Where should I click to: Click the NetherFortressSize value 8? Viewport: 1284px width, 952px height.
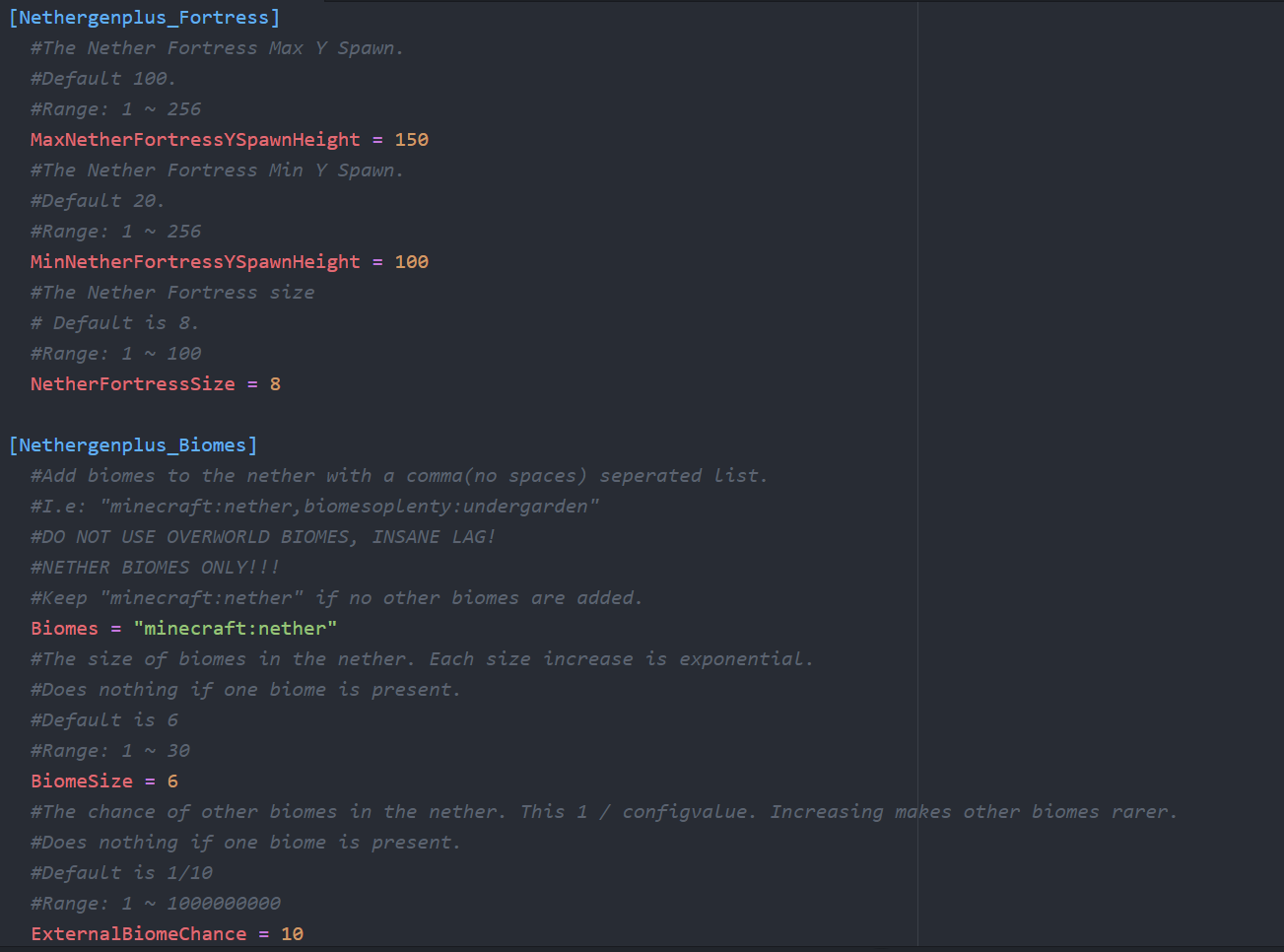pos(275,384)
